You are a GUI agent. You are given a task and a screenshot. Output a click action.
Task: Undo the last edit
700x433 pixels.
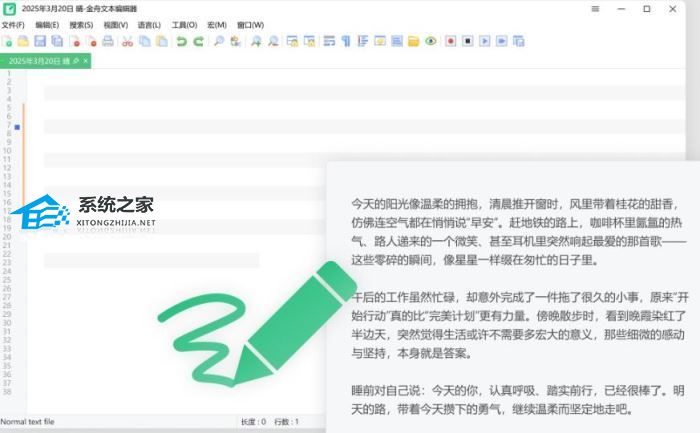(x=181, y=42)
